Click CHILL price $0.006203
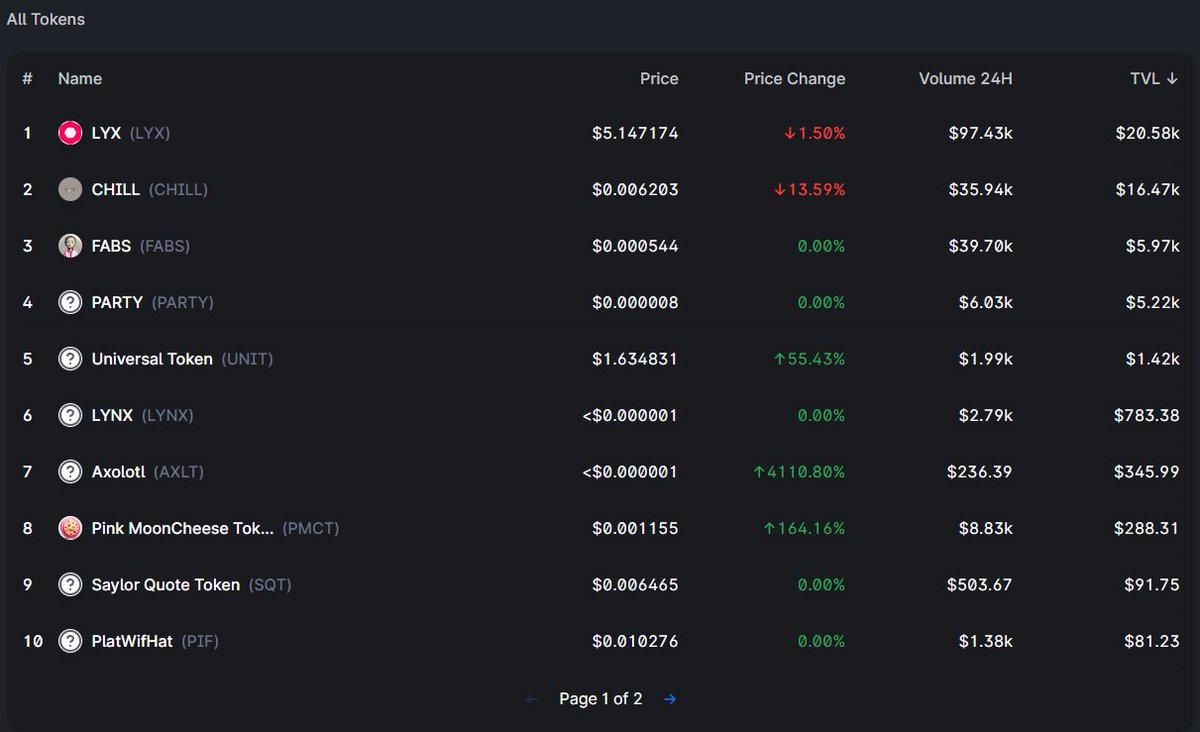The height and width of the screenshot is (732, 1200). [635, 189]
